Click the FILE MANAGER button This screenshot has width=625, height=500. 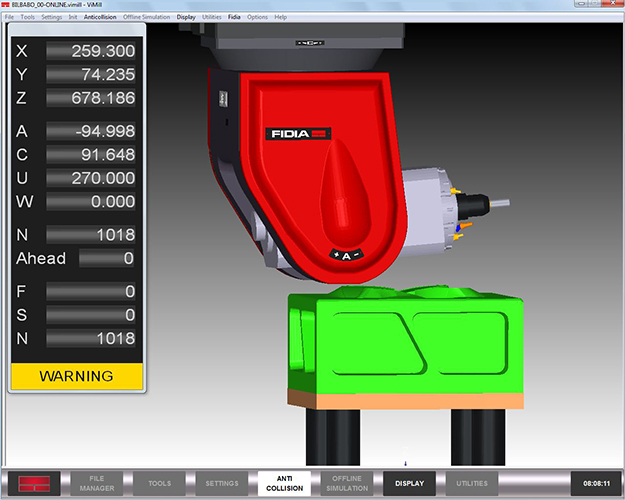point(97,484)
